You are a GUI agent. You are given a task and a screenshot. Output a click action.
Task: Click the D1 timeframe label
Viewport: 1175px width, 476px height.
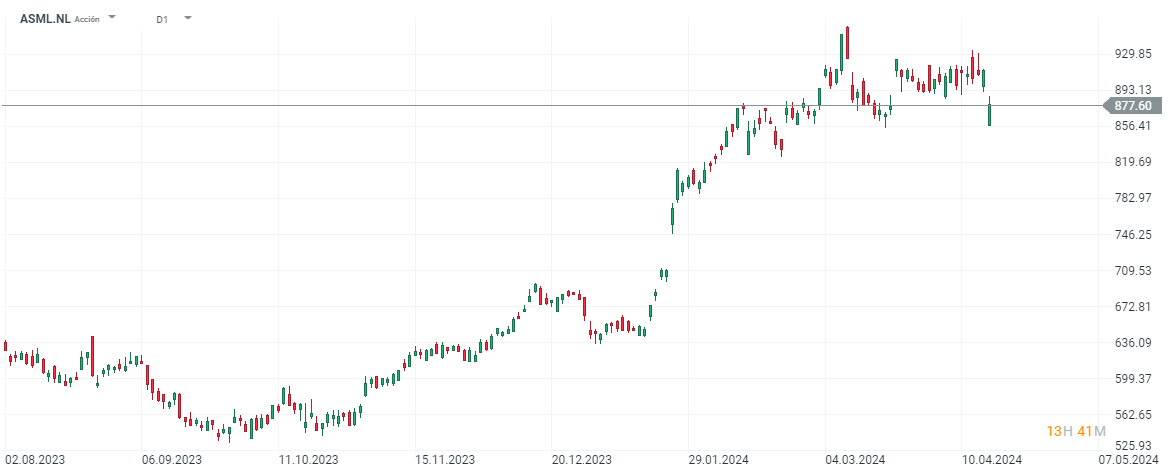(162, 19)
